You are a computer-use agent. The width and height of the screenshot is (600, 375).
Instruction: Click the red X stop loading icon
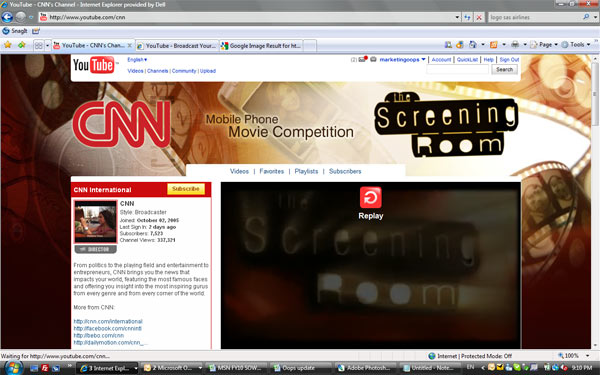[x=479, y=18]
